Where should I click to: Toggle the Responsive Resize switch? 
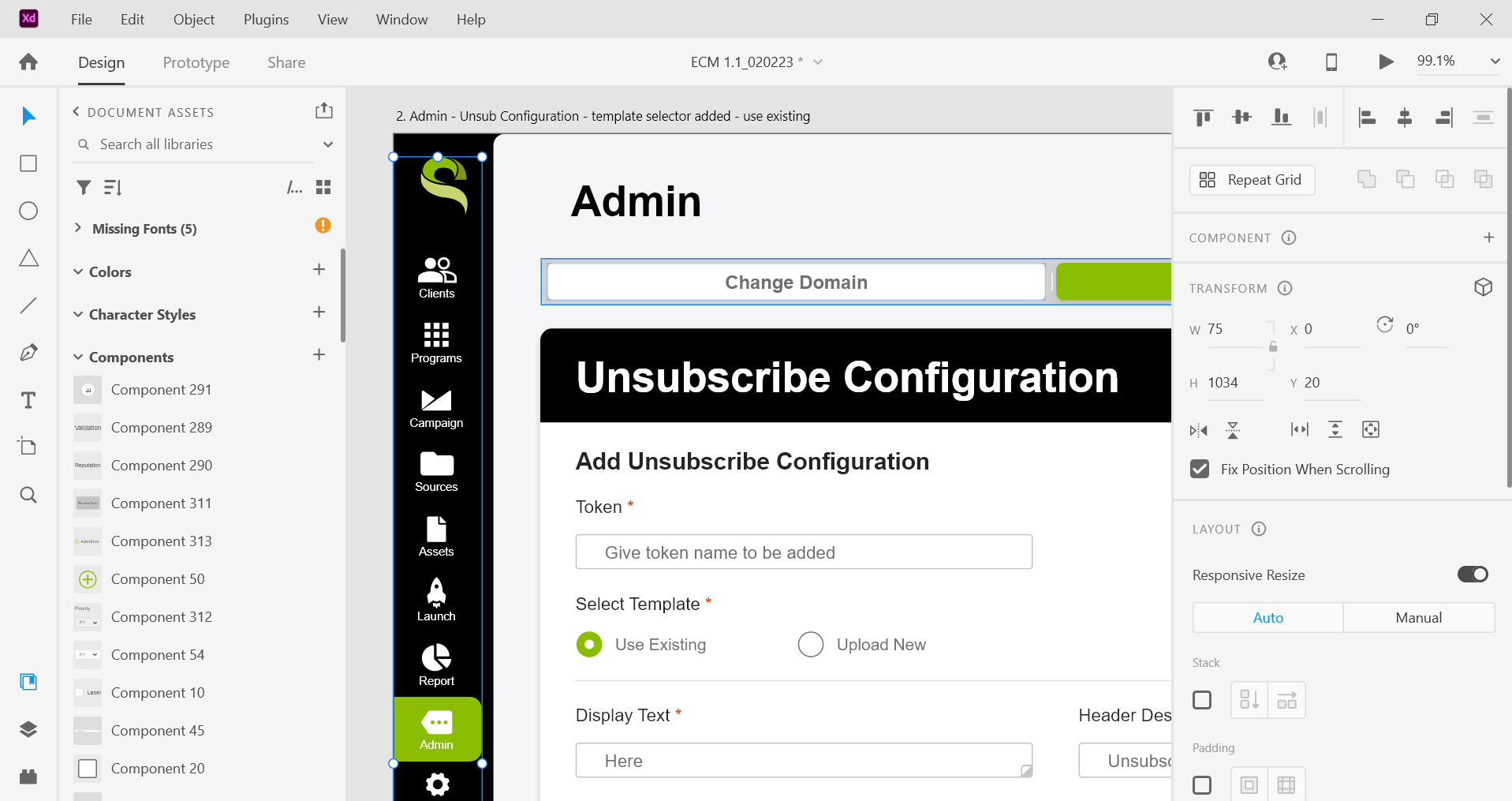click(x=1473, y=575)
